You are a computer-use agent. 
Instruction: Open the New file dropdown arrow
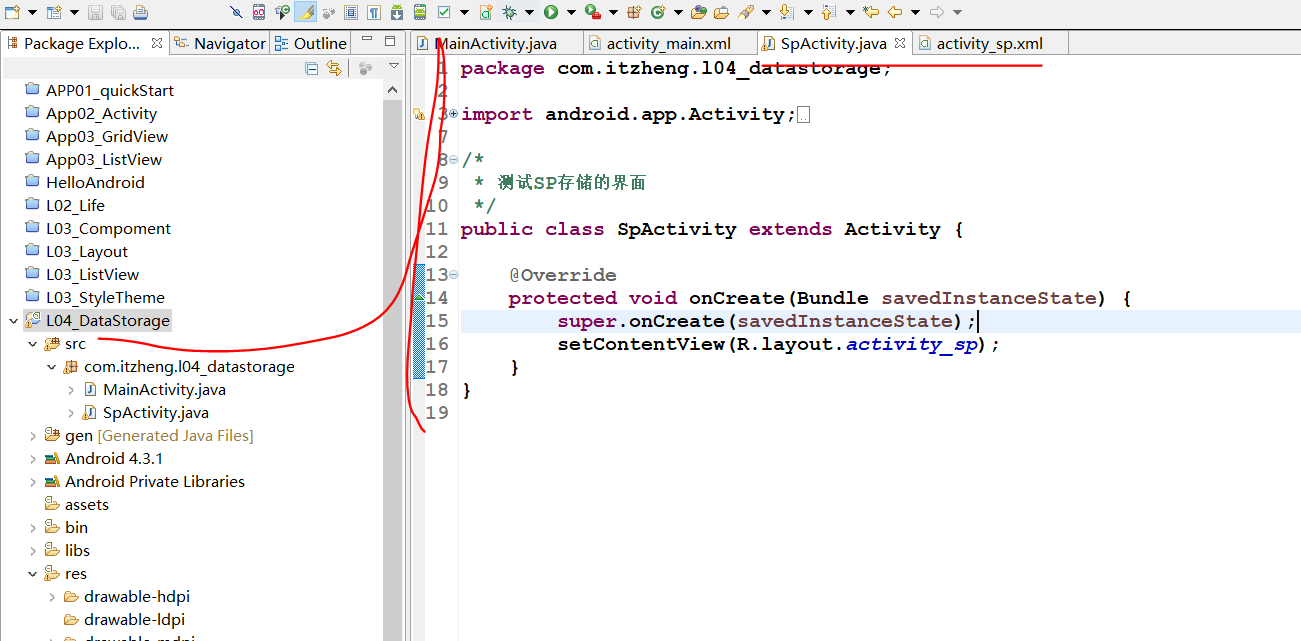(x=32, y=12)
